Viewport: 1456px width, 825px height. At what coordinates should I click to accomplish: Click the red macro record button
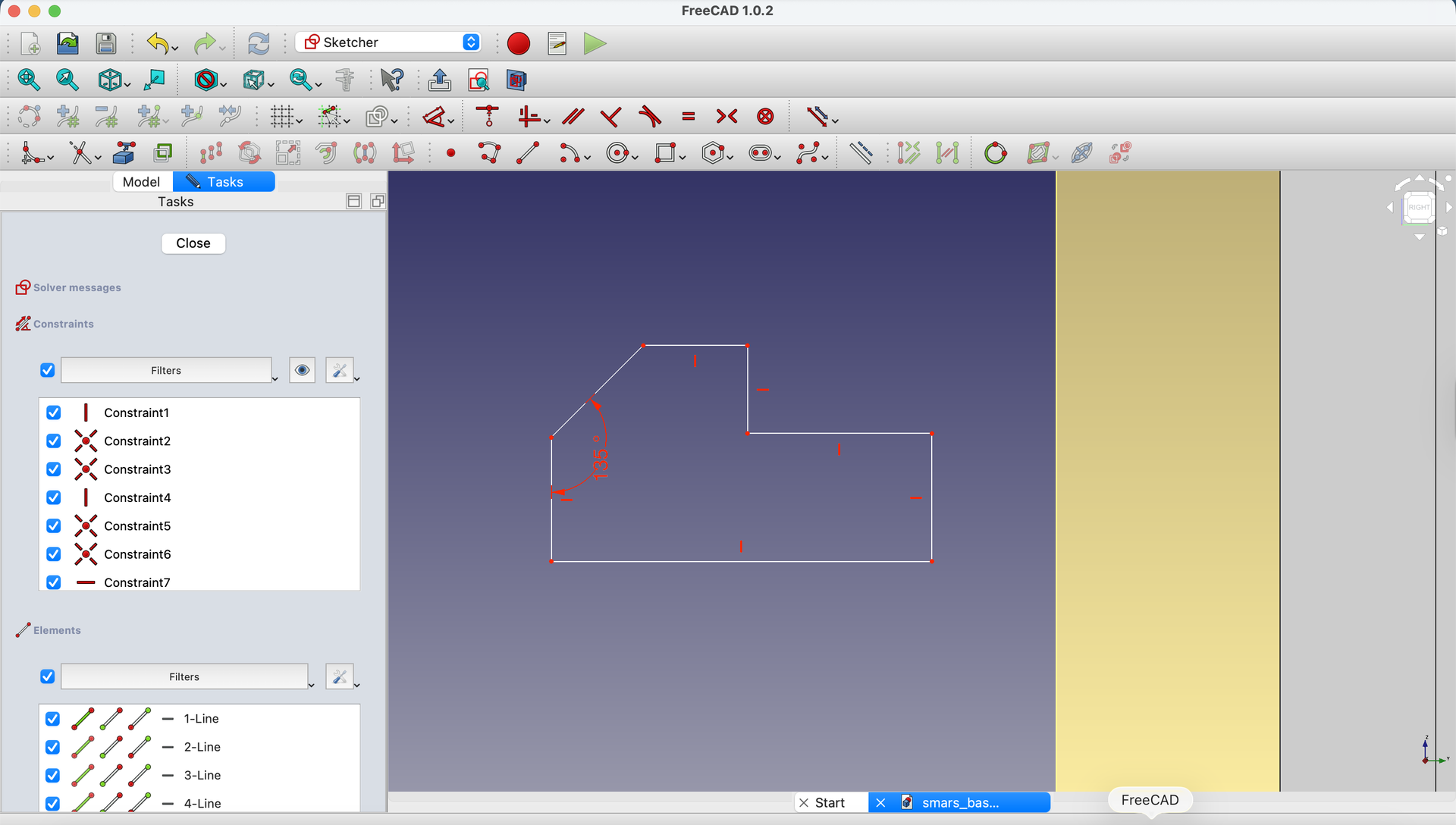click(x=519, y=43)
